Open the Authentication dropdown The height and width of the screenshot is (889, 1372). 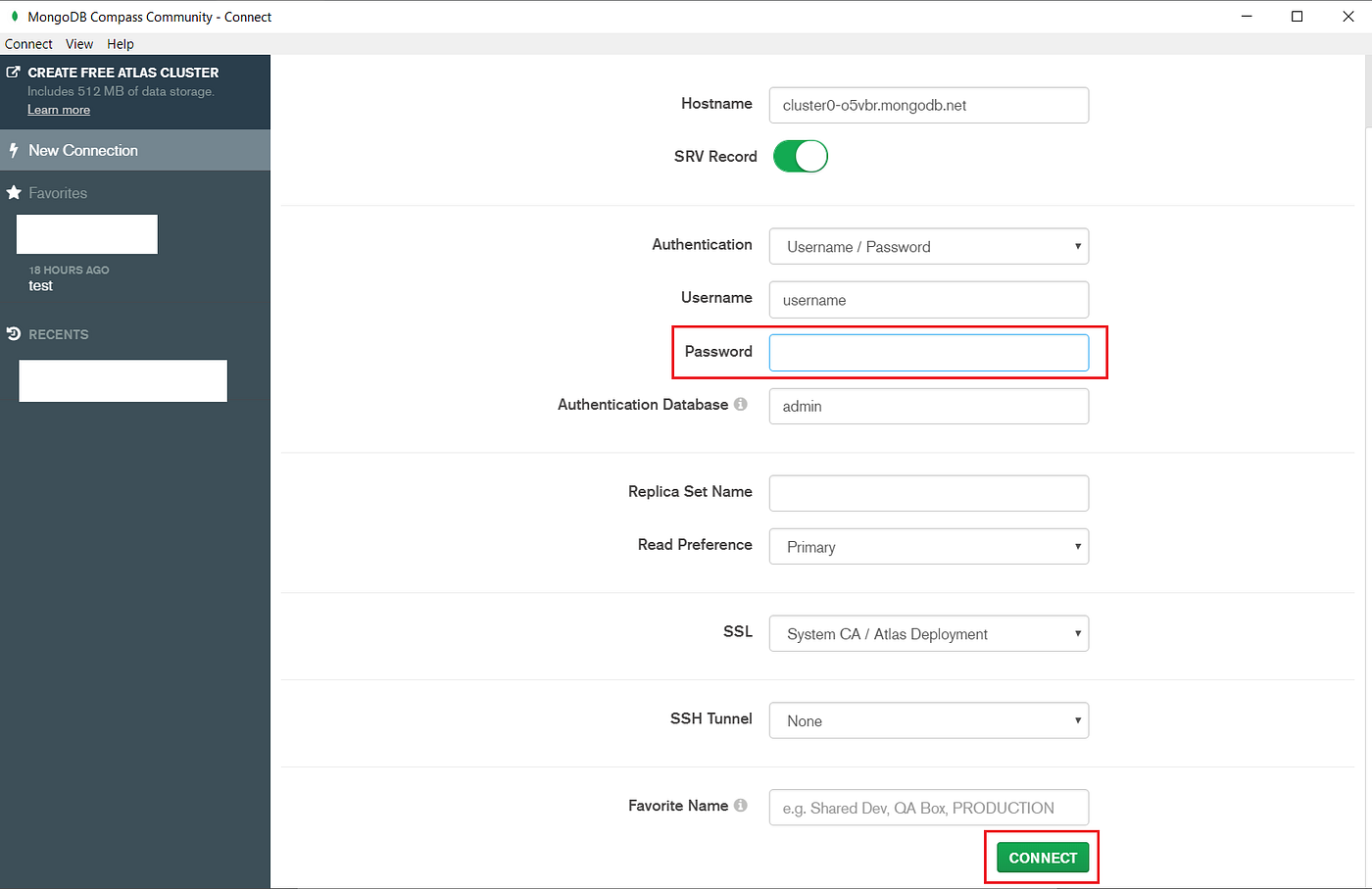[928, 246]
